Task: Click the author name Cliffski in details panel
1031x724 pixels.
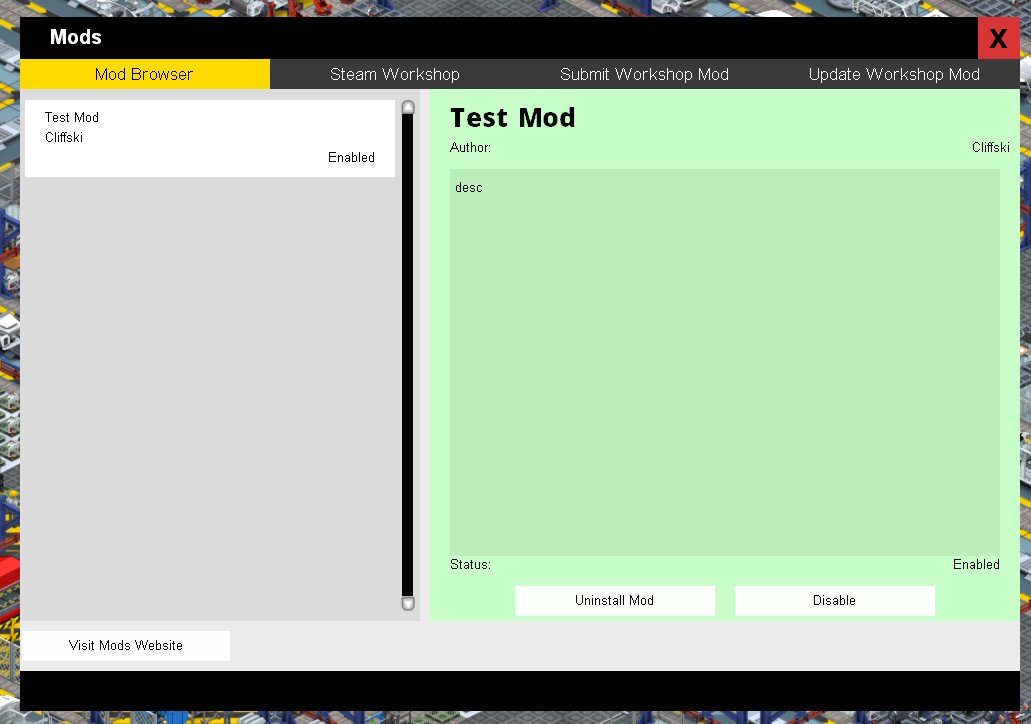Action: (x=990, y=148)
